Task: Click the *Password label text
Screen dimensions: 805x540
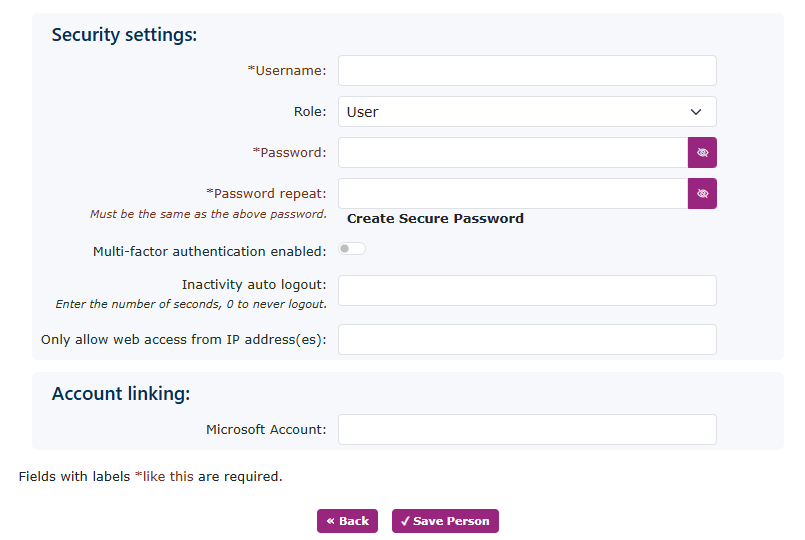Action: (289, 153)
